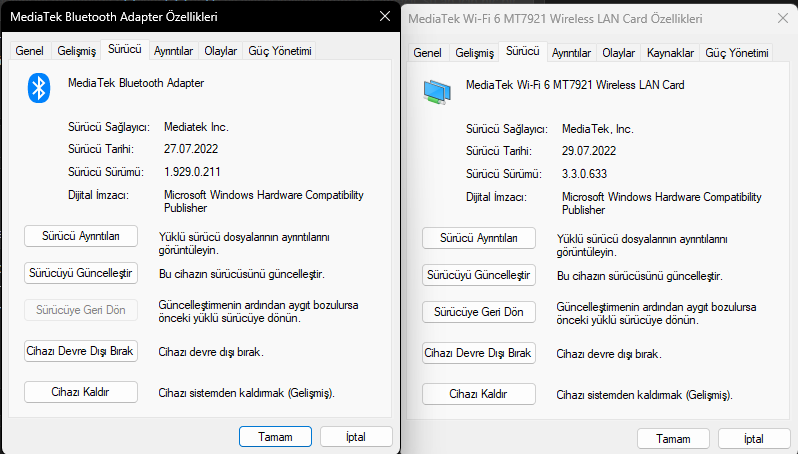Viewport: 798px width, 454px height.
Task: Click Cihazı Devre Dışı Bırak in Wi-Fi window
Action: pos(479,353)
